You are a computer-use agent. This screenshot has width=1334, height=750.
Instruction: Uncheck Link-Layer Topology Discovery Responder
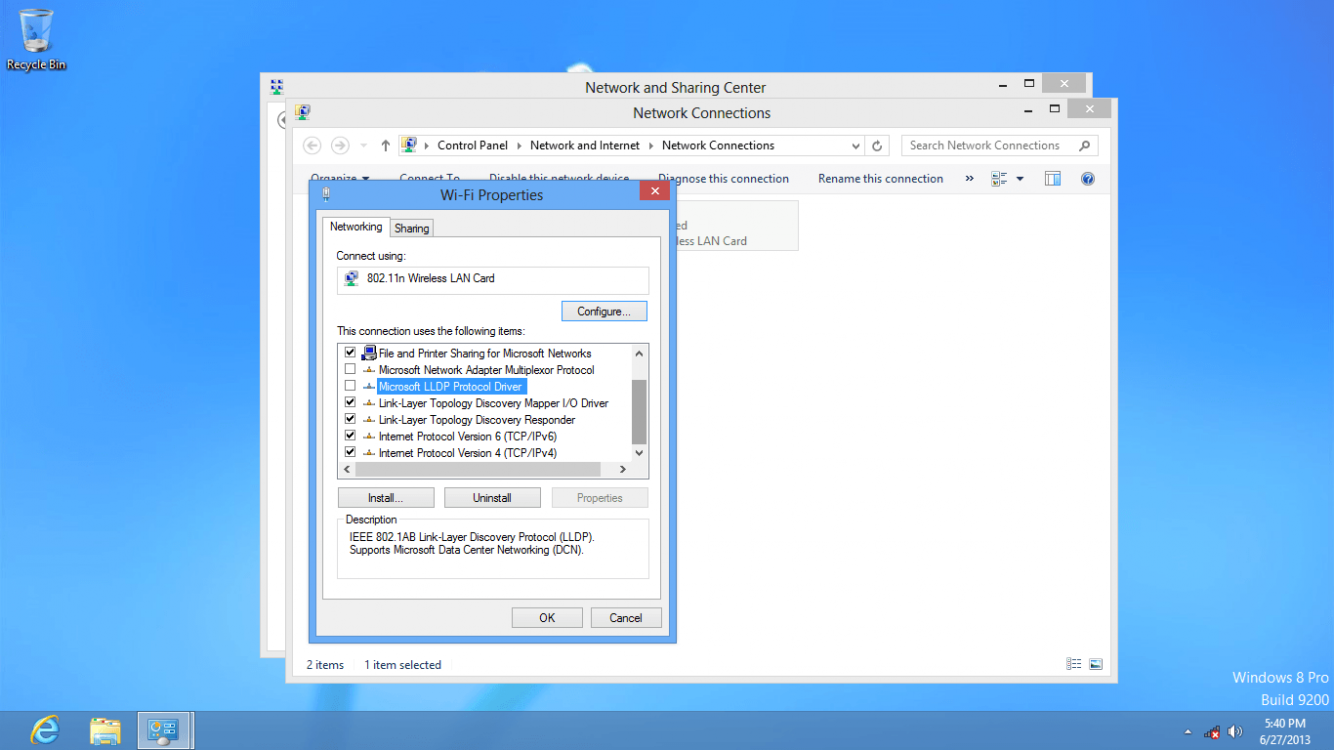350,420
